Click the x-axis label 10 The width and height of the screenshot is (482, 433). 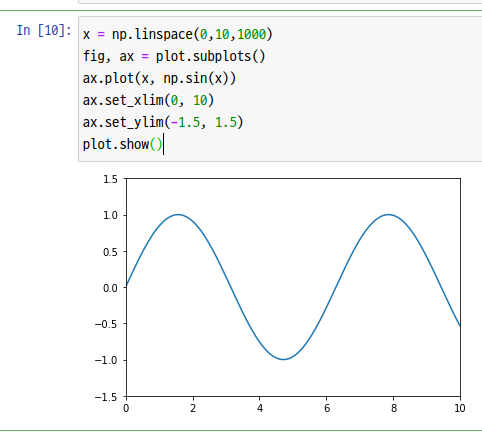click(x=460, y=408)
